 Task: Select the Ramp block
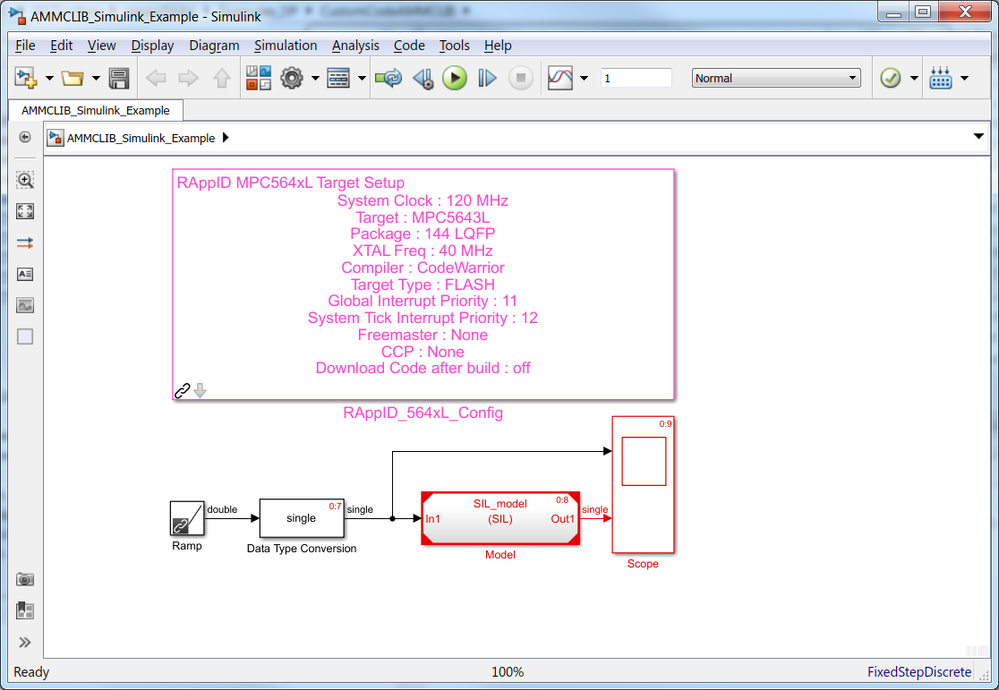[x=187, y=518]
